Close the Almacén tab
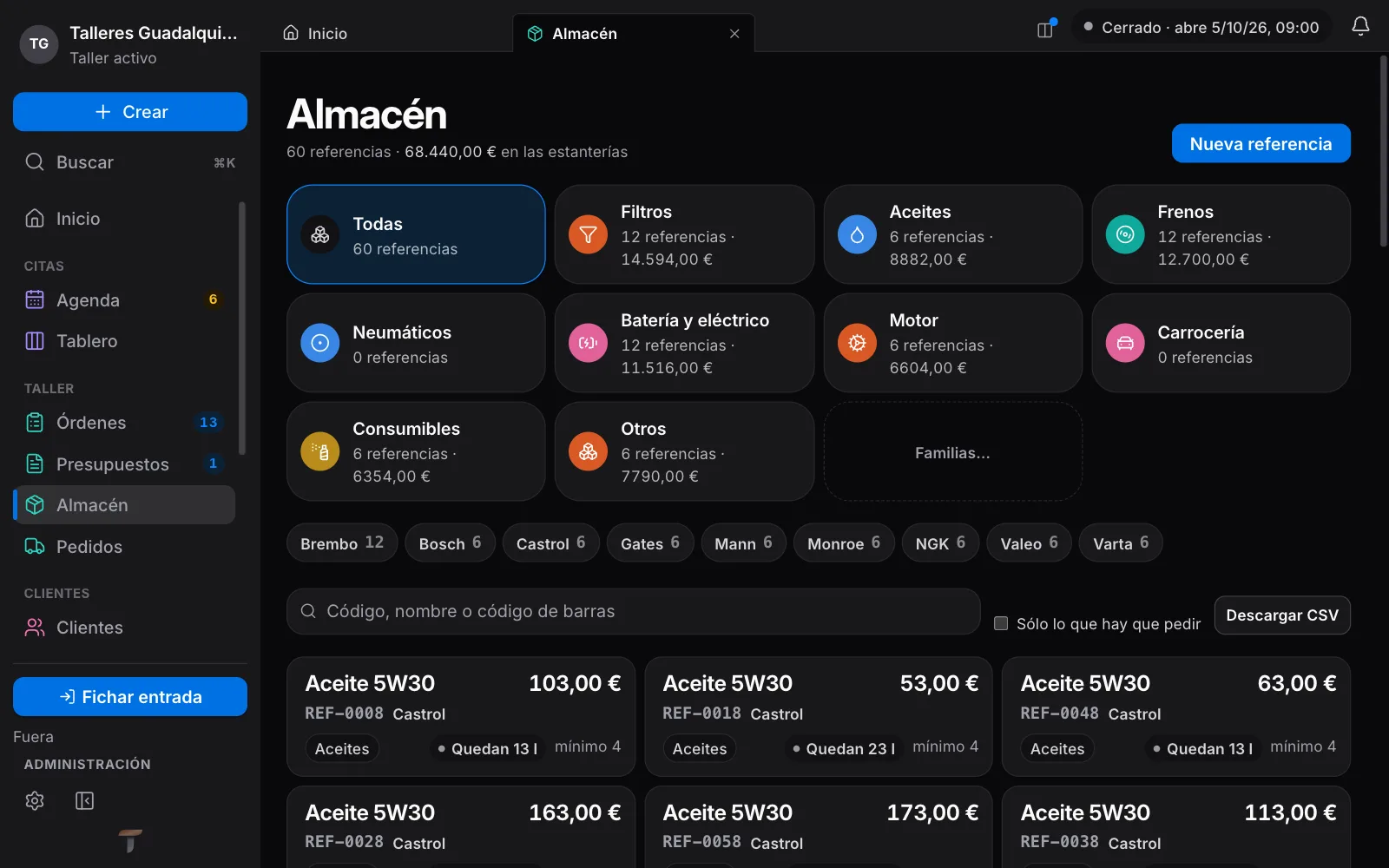Viewport: 1389px width, 868px height. click(x=734, y=34)
